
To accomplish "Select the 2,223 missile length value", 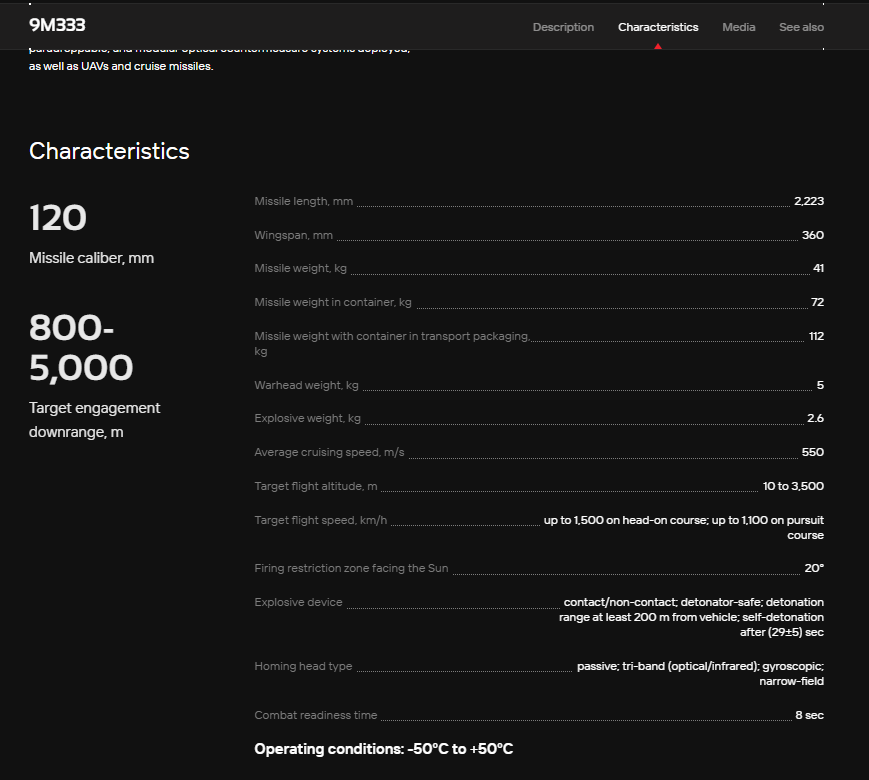I will pos(809,201).
